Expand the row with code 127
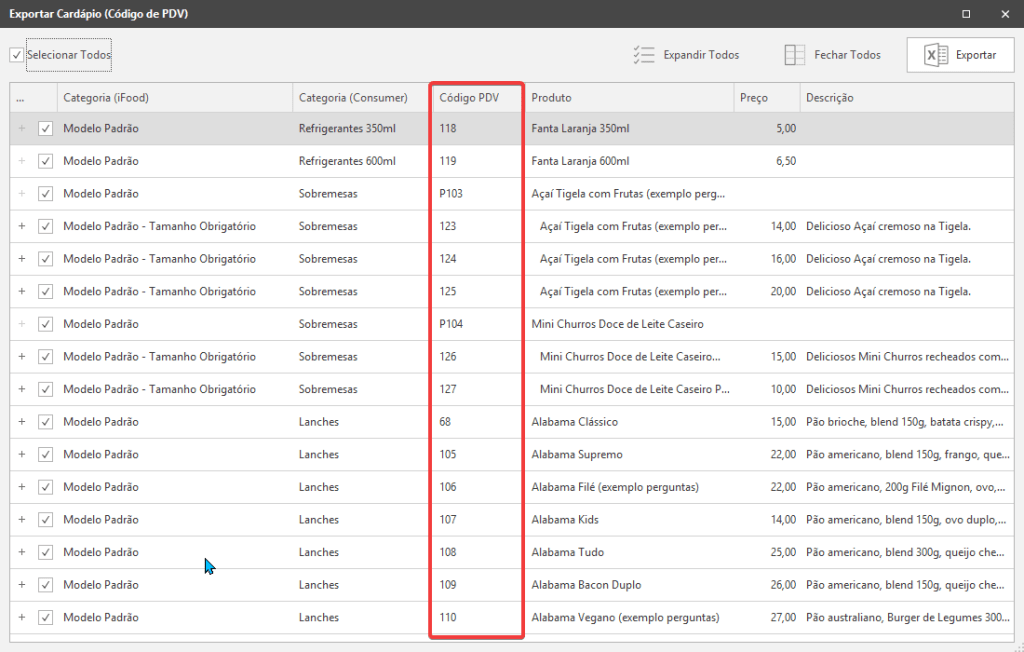This screenshot has height=652, width=1024. pos(22,389)
